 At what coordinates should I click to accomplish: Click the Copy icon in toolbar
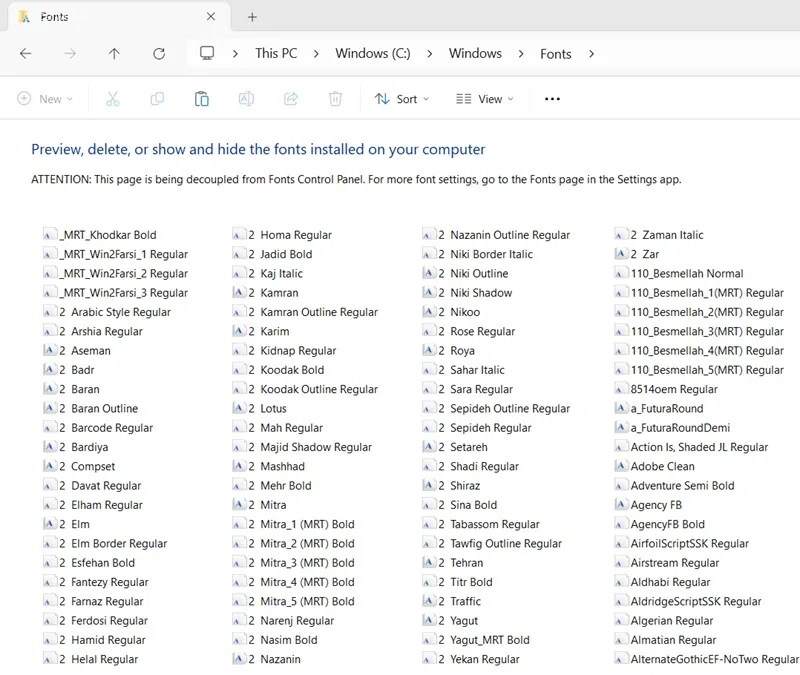pos(157,99)
